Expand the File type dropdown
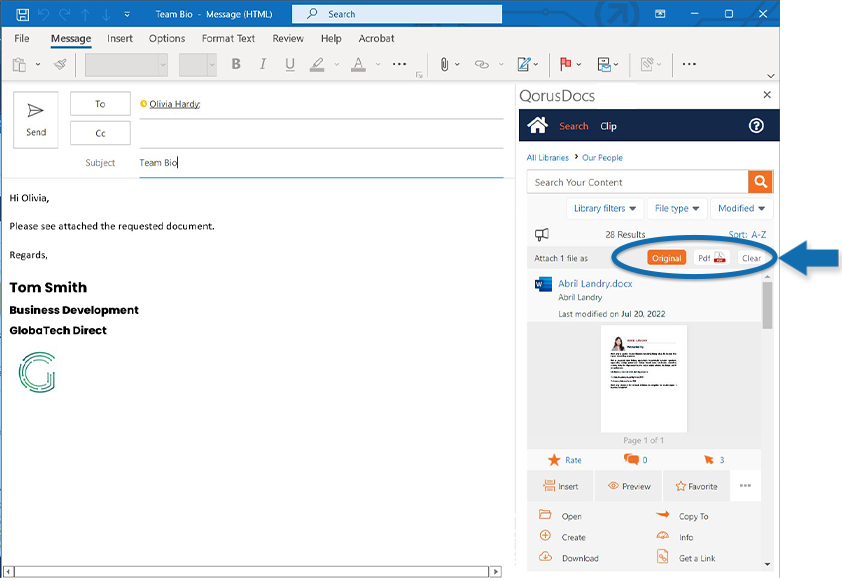The height and width of the screenshot is (581, 842). [677, 208]
